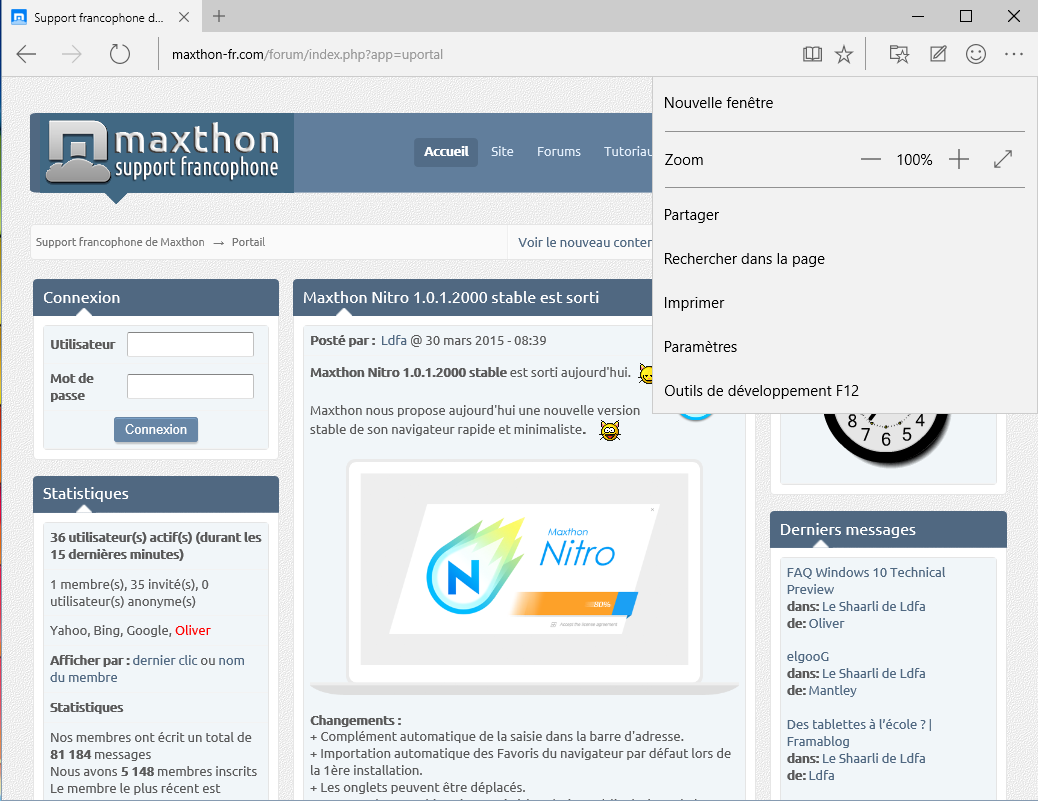Viewport: 1038px width, 801px height.
Task: Click author Mantley link
Action: point(832,690)
